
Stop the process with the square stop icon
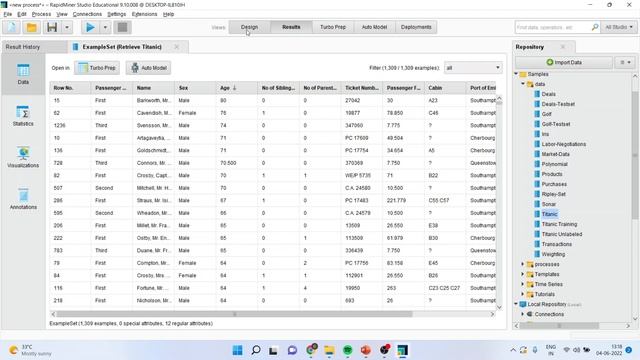122,27
